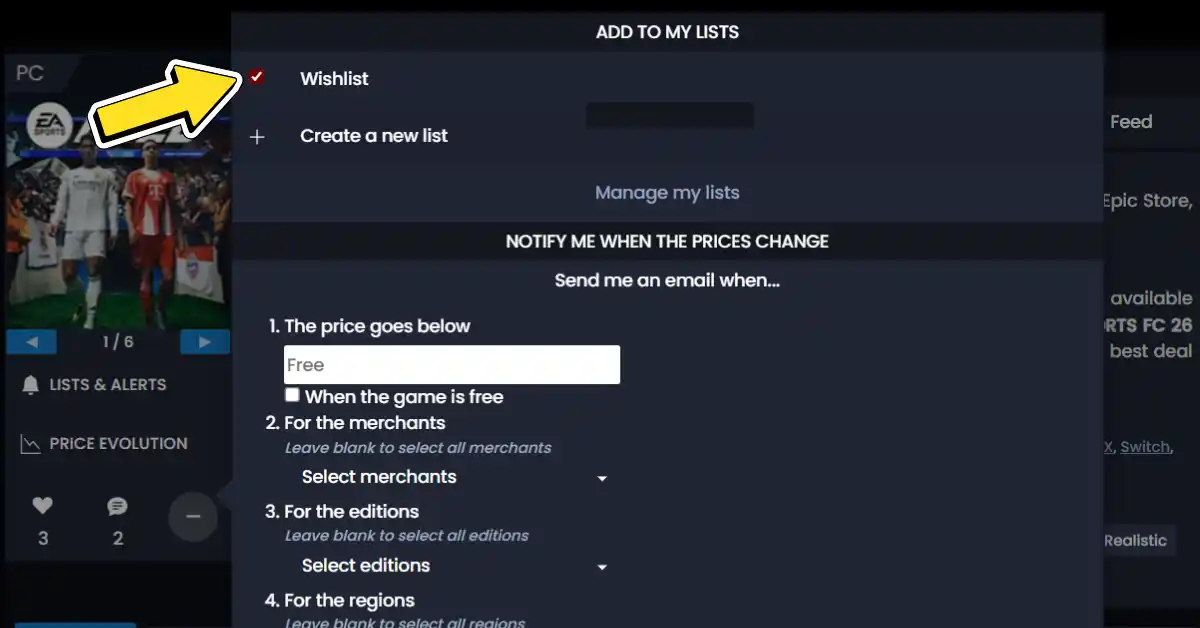The image size is (1200, 628).
Task: Click the Switch platform link
Action: pos(1144,447)
